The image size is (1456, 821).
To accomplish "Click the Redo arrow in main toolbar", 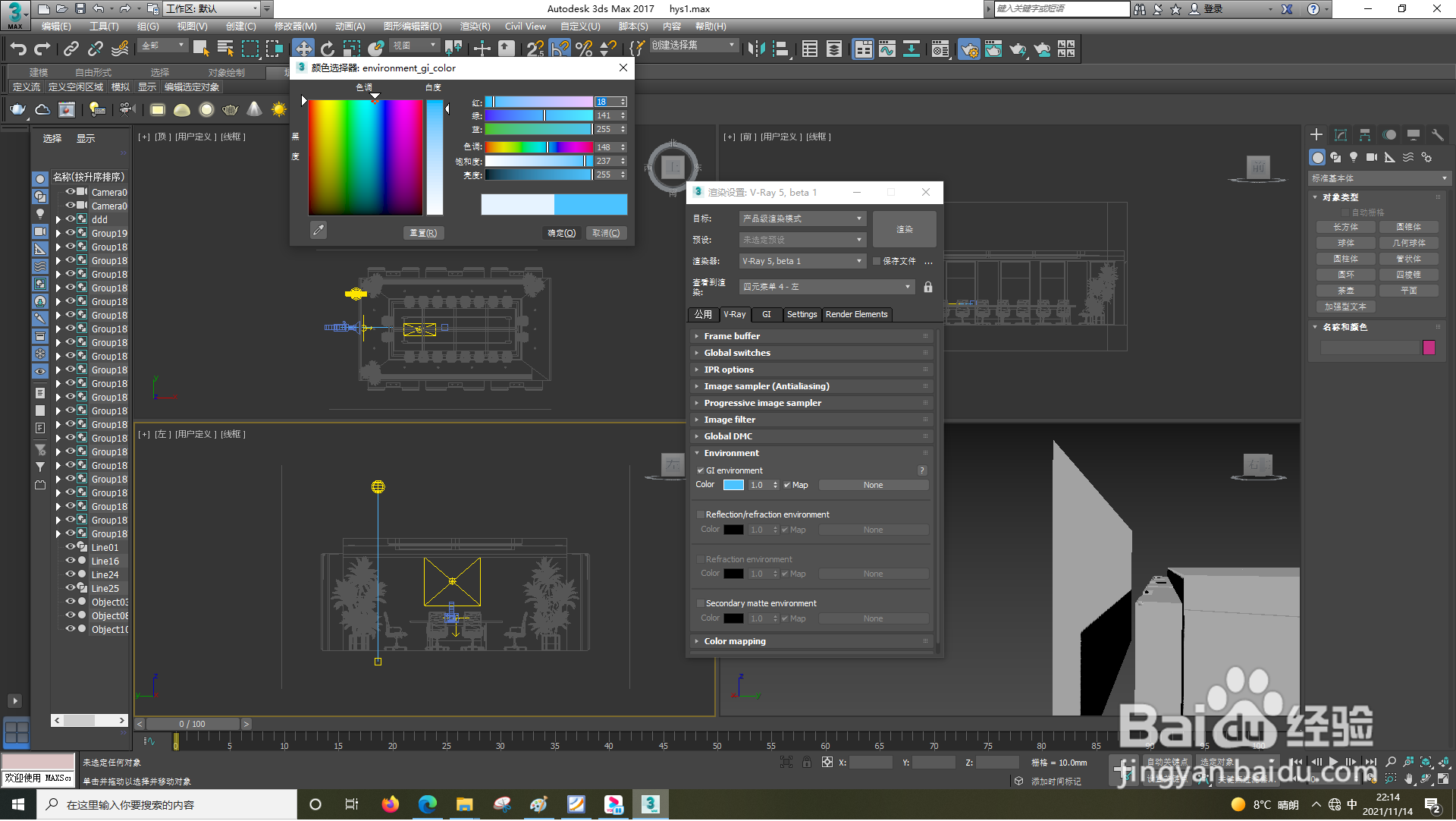I will point(42,49).
